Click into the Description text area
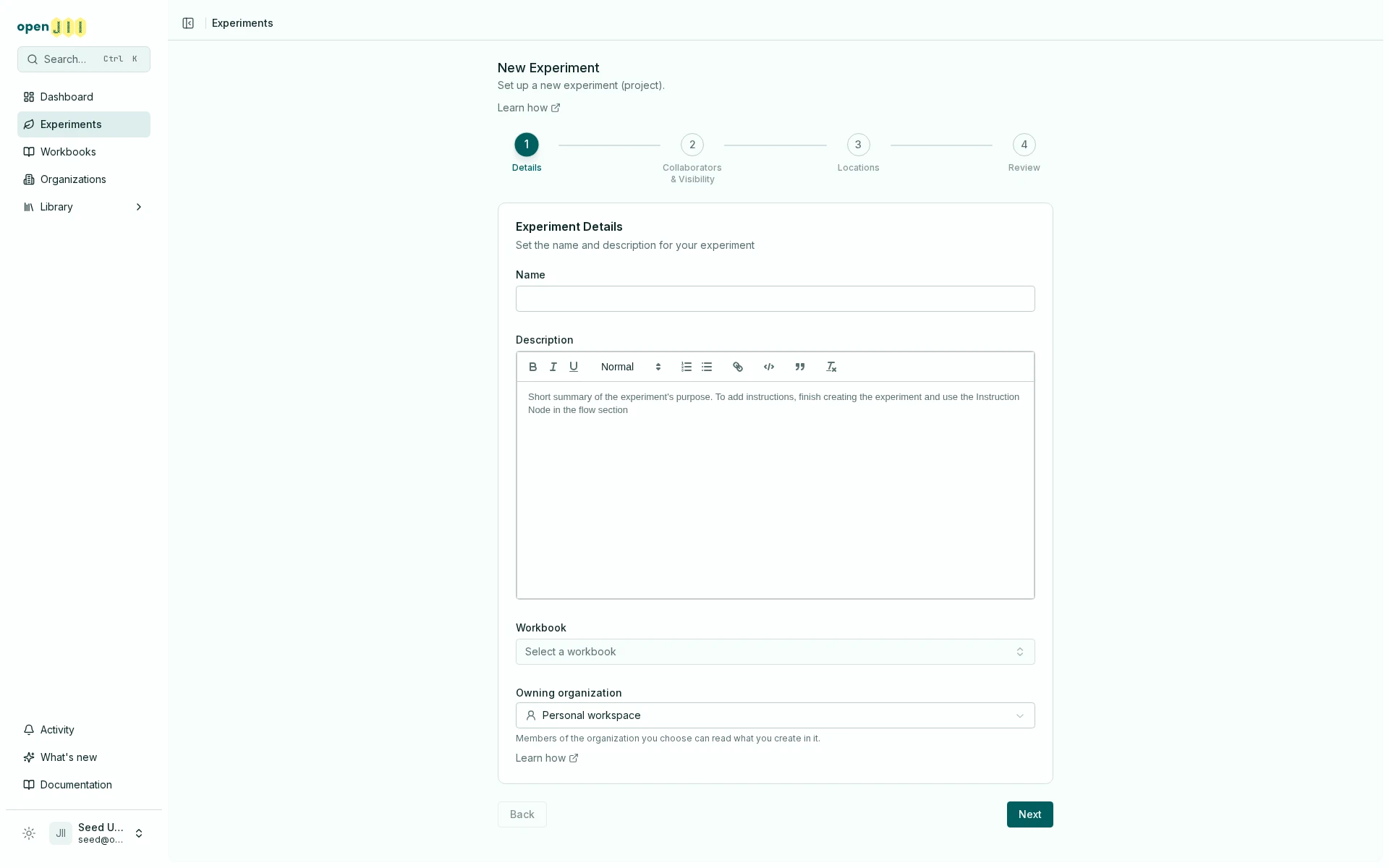Screen dimensions: 1389x868 [x=775, y=490]
